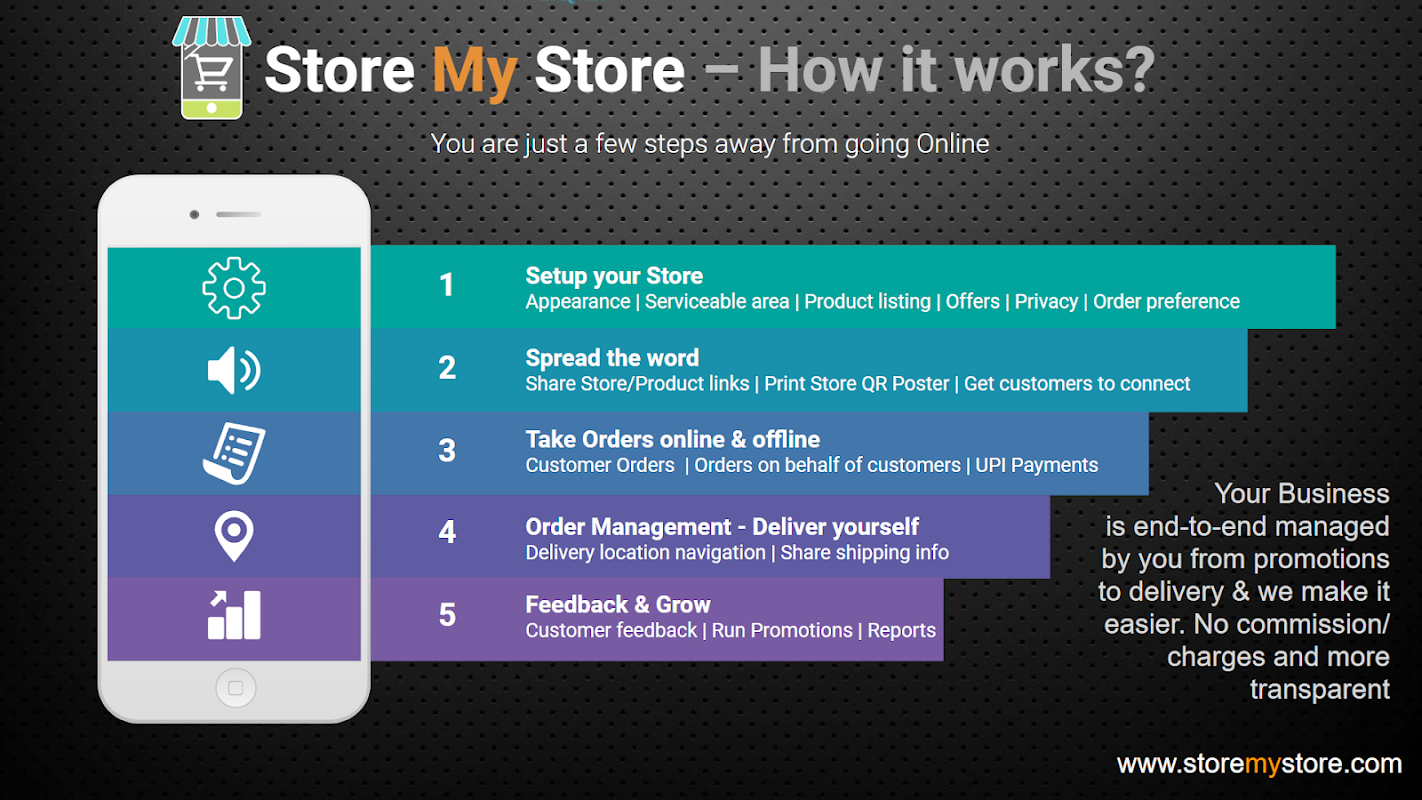Click the Store My Store shopping cart logo
The image size is (1422, 800).
pyautogui.click(x=211, y=68)
